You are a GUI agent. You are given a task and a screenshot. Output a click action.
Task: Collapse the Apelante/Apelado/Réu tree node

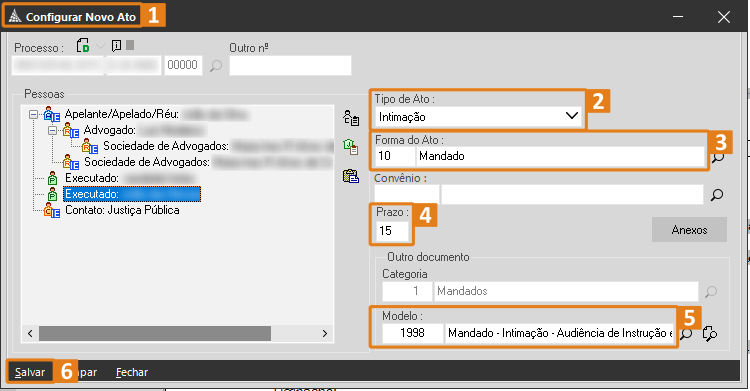[33, 114]
